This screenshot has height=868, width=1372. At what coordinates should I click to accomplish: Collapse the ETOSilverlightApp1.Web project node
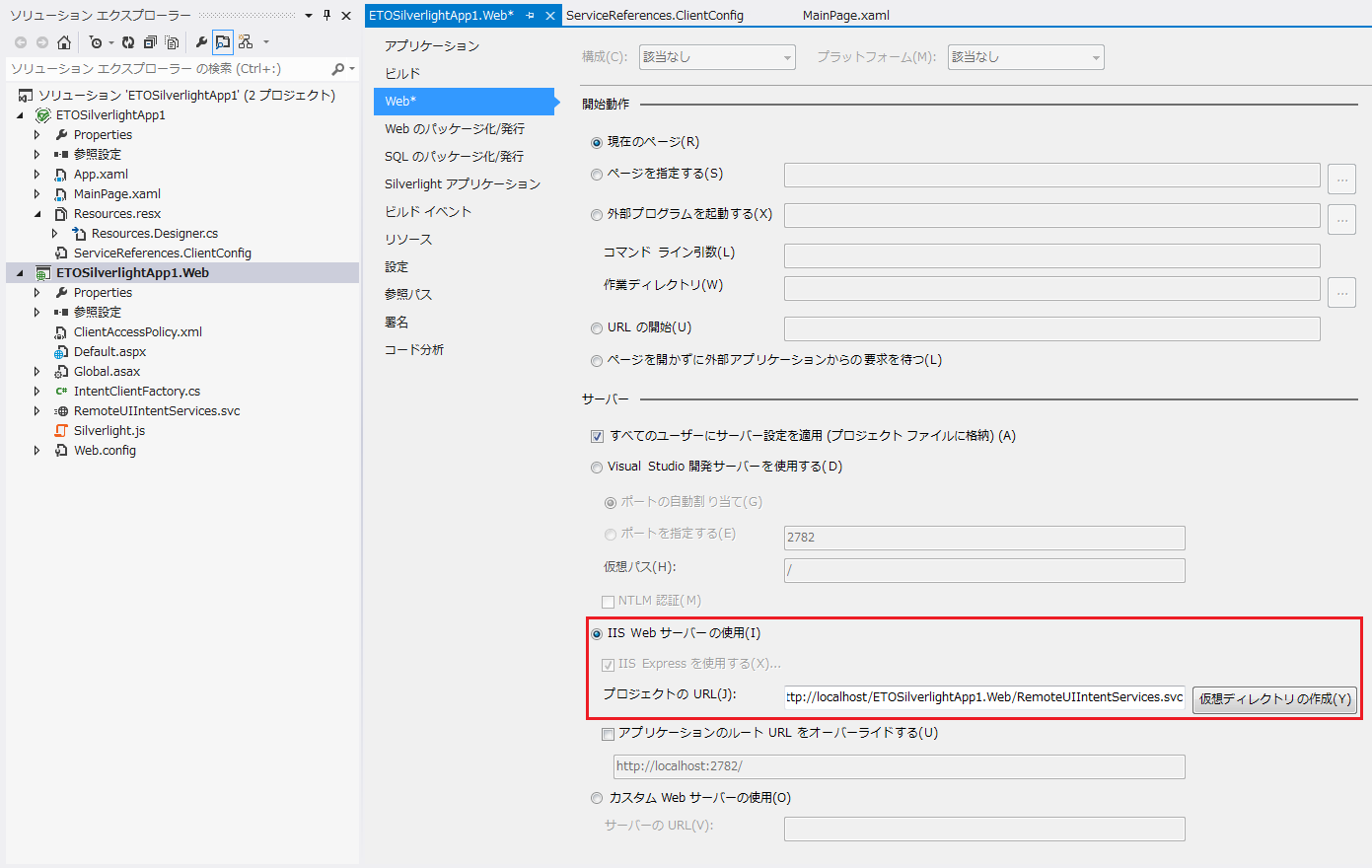click(20, 273)
